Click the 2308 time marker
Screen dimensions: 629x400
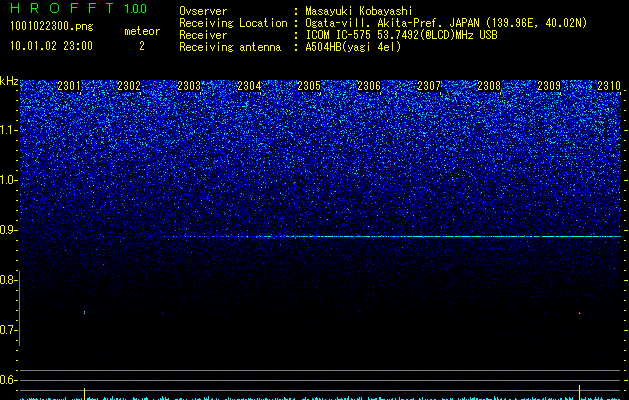pos(489,86)
